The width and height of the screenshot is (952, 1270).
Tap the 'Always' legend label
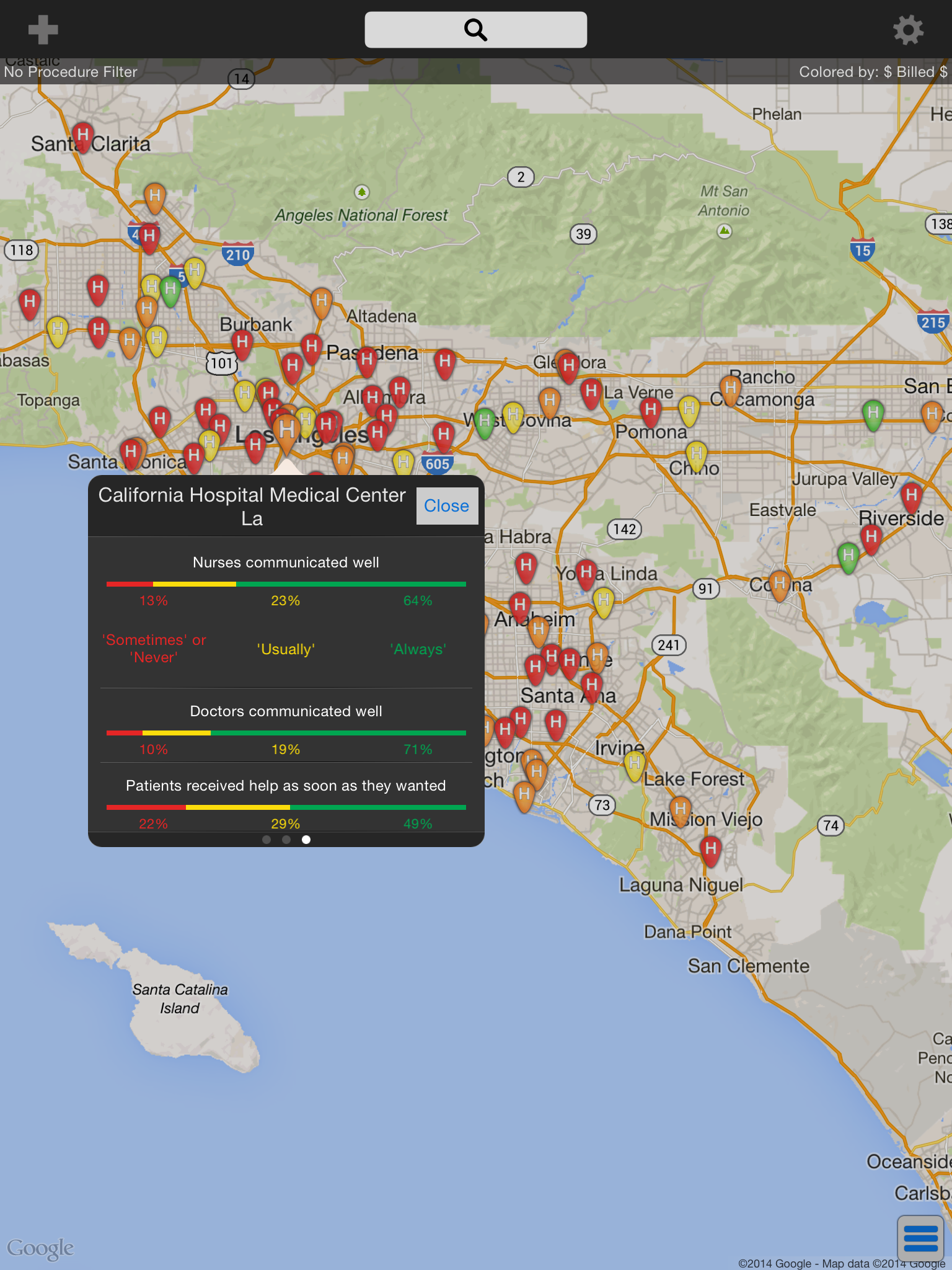418,649
